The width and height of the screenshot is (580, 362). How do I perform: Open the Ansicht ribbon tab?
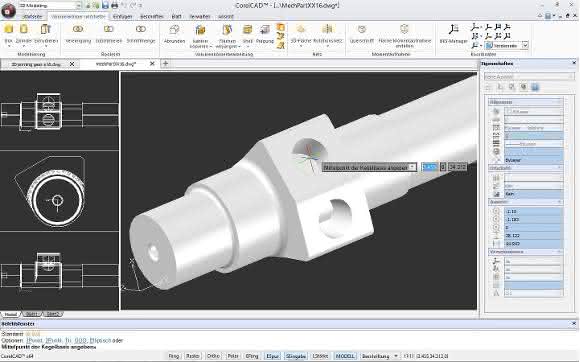[226, 17]
